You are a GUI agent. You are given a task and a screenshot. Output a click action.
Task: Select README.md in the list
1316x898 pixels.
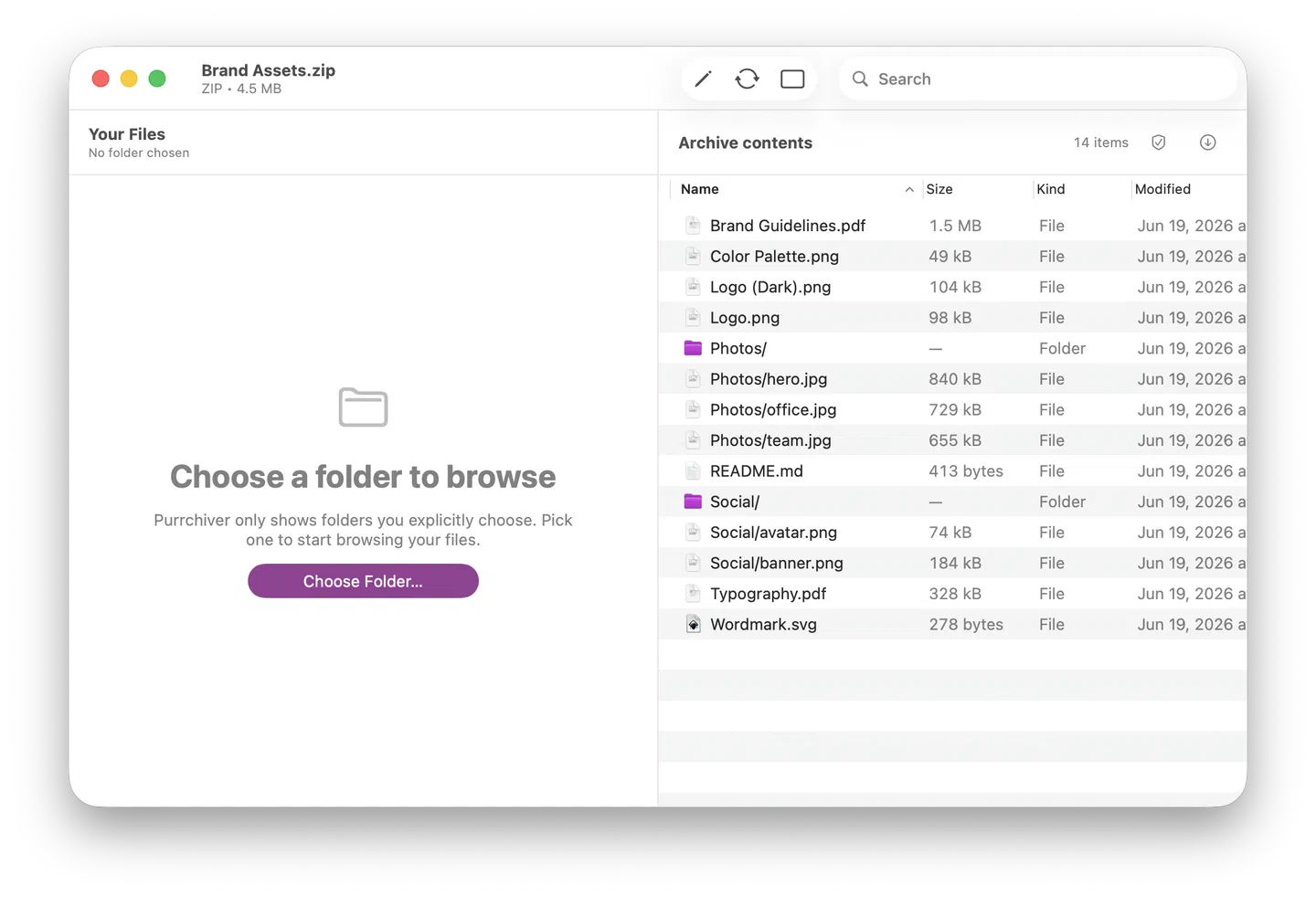click(x=757, y=471)
